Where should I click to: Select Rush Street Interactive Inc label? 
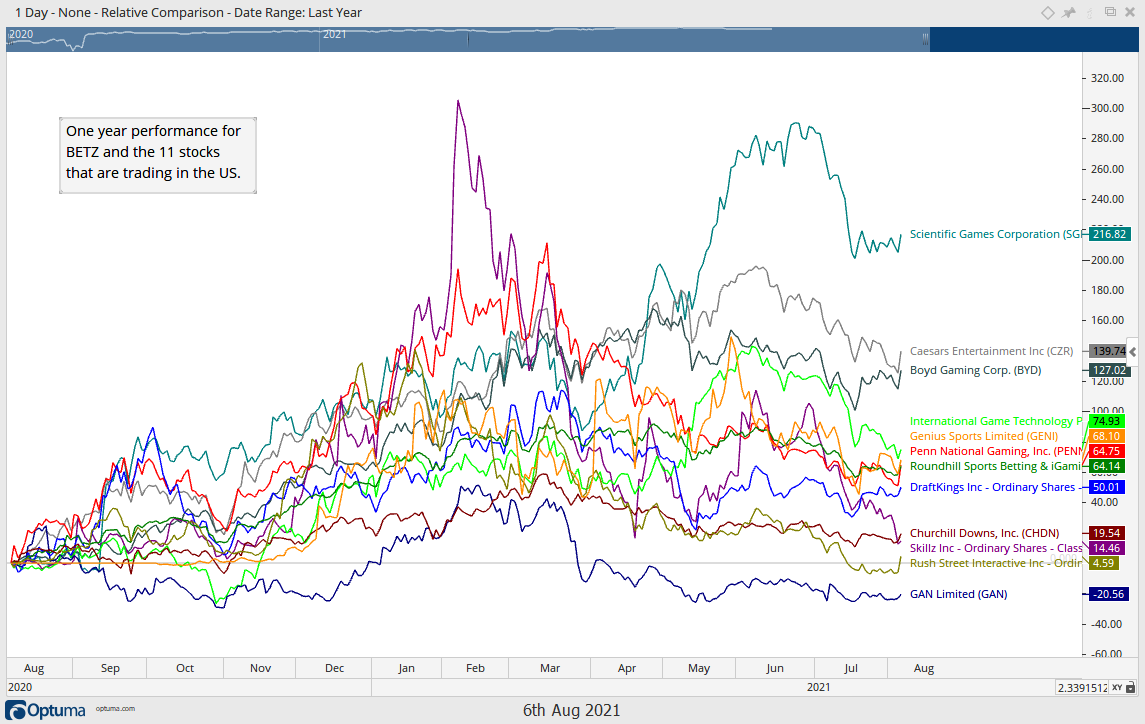coord(996,563)
